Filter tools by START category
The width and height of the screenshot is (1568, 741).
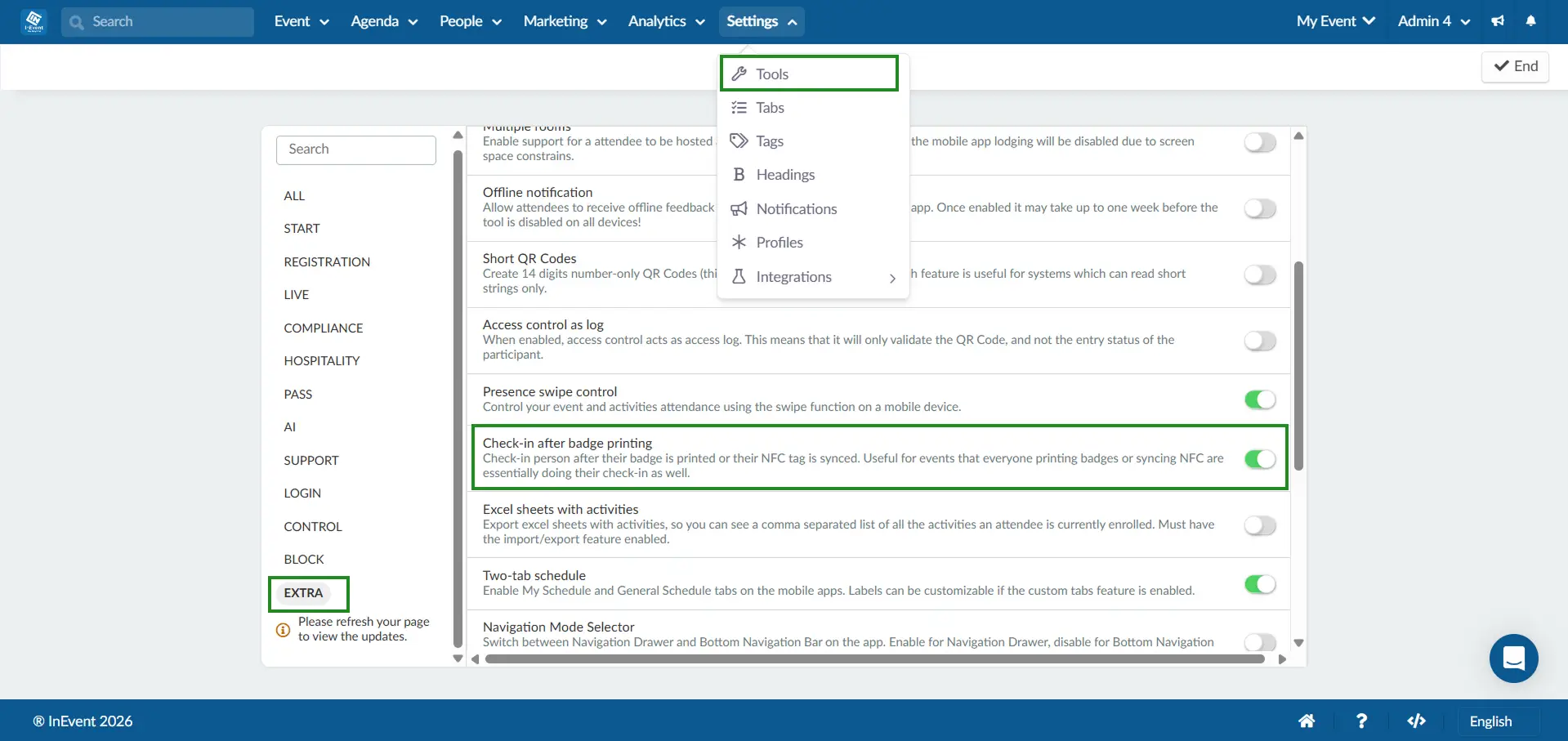pos(302,229)
